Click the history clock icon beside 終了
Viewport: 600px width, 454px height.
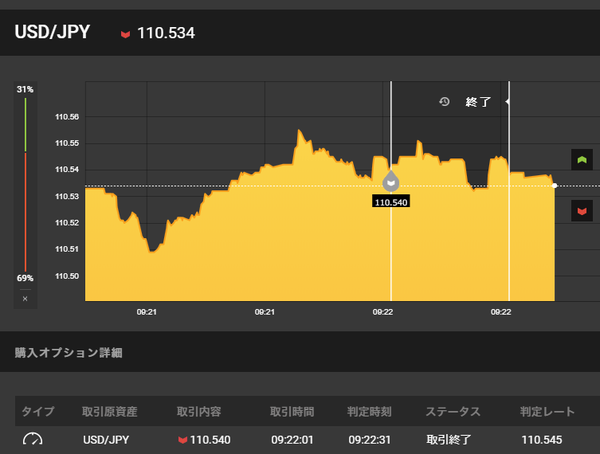(444, 102)
